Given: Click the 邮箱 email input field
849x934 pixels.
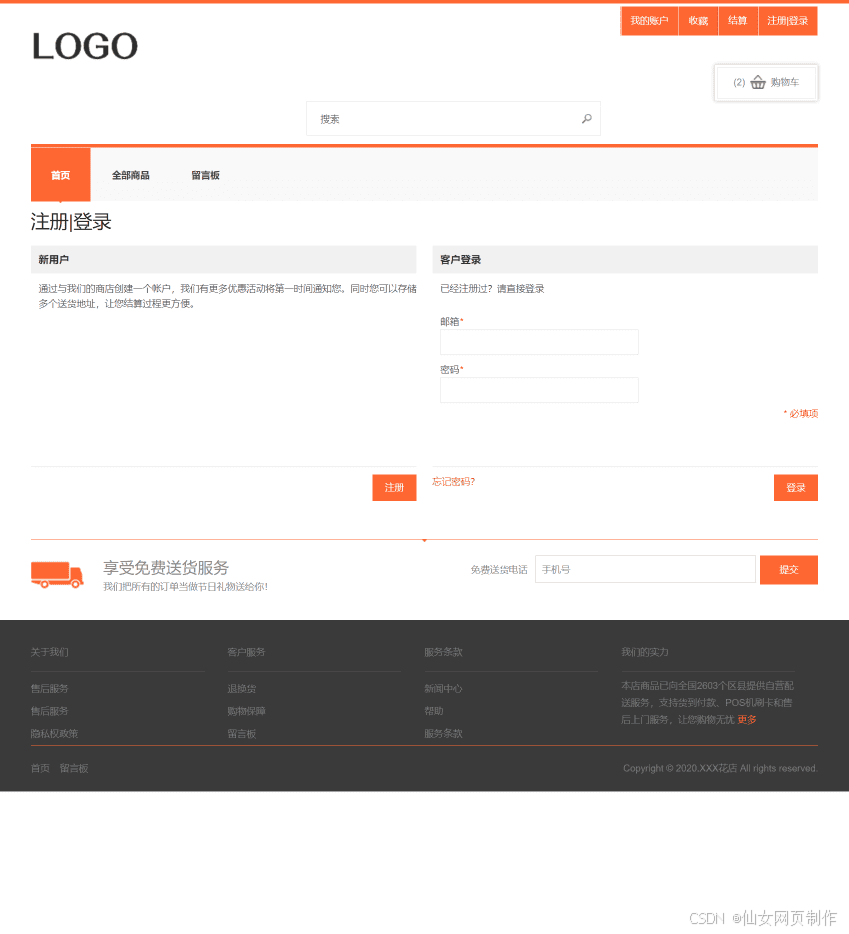Looking at the screenshot, I should pyautogui.click(x=538, y=342).
